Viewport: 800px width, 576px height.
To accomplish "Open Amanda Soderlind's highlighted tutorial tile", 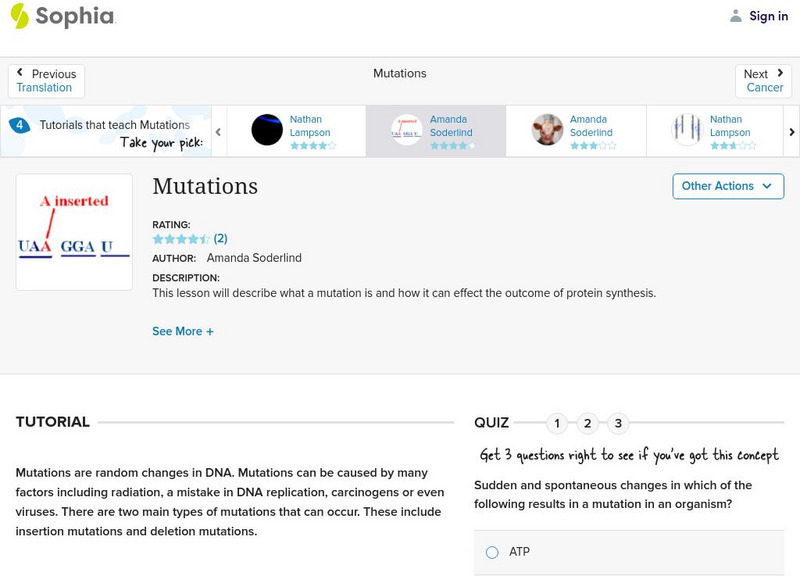I will point(436,130).
